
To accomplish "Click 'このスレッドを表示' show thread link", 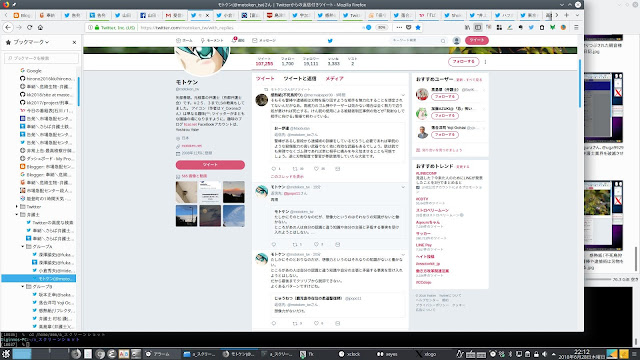I will (287, 176).
